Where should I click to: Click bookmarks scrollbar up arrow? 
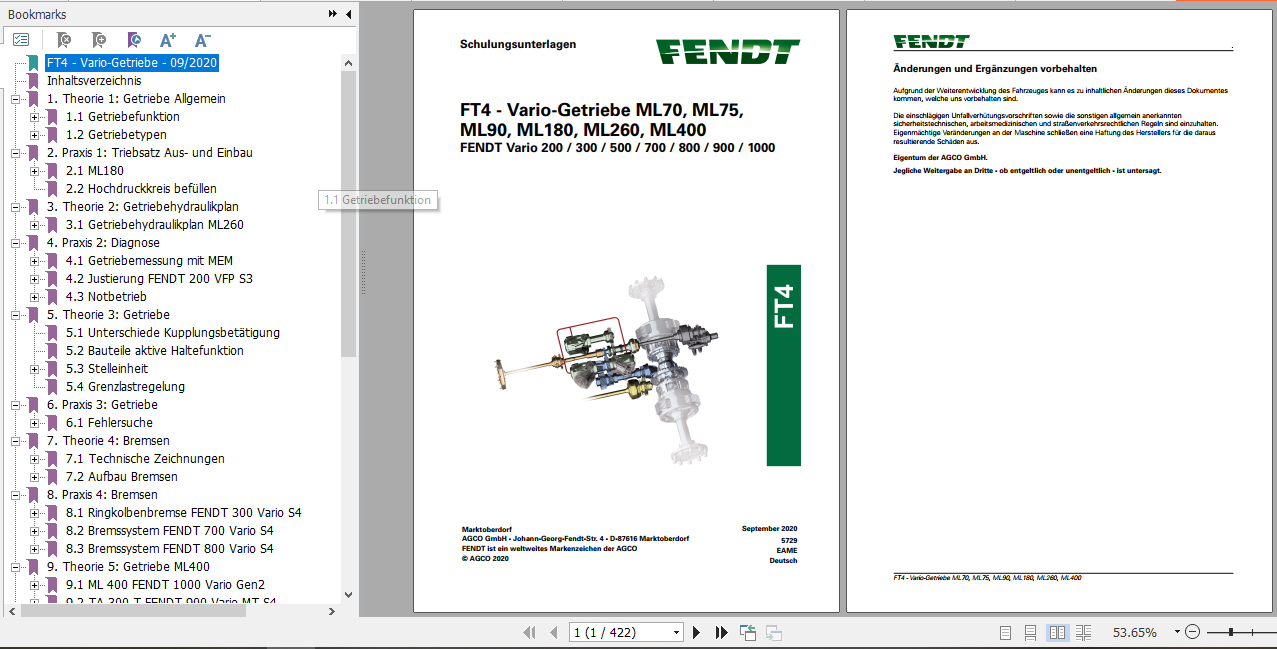(x=349, y=62)
